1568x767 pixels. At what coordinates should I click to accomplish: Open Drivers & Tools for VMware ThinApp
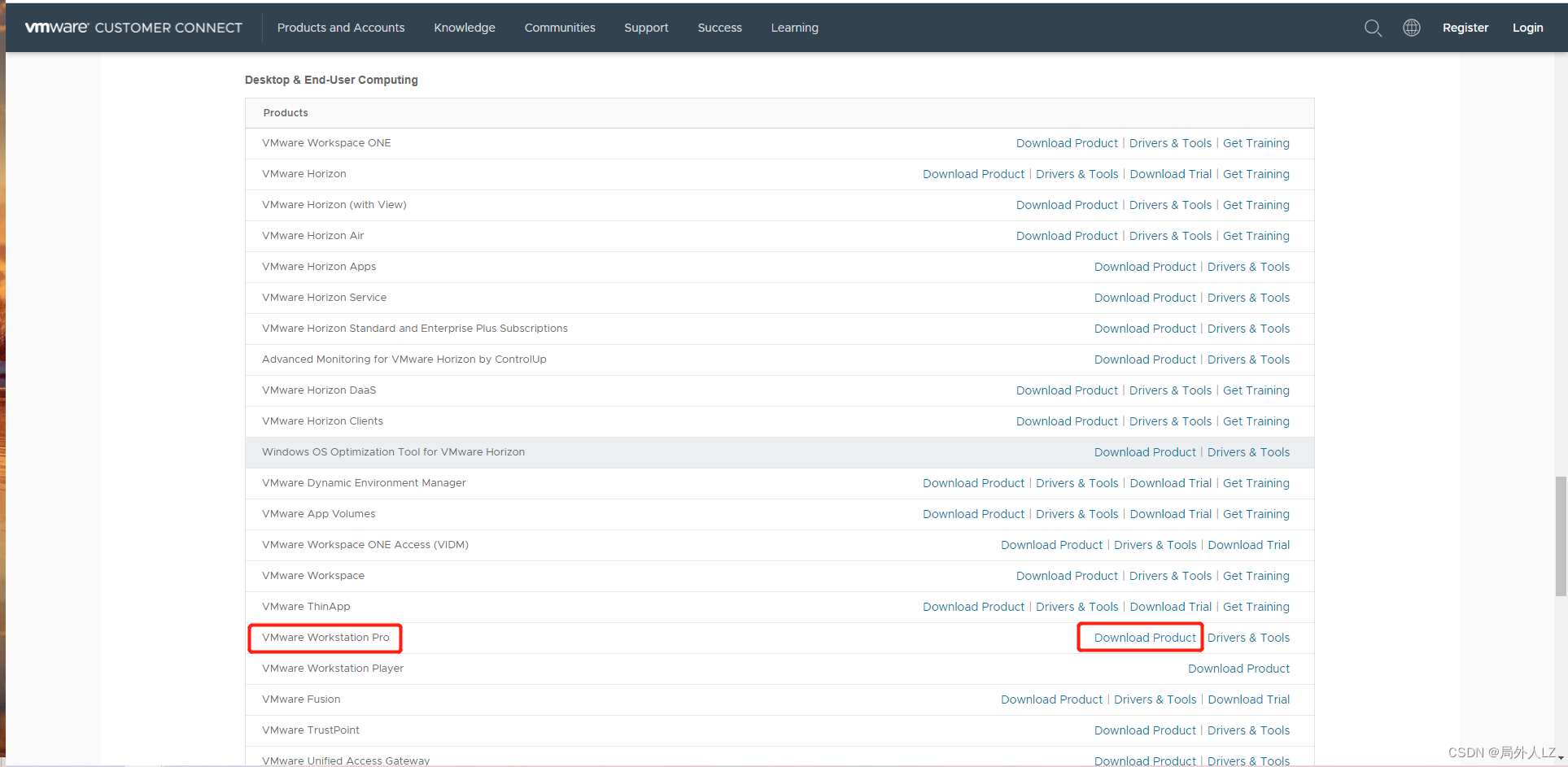click(x=1077, y=607)
